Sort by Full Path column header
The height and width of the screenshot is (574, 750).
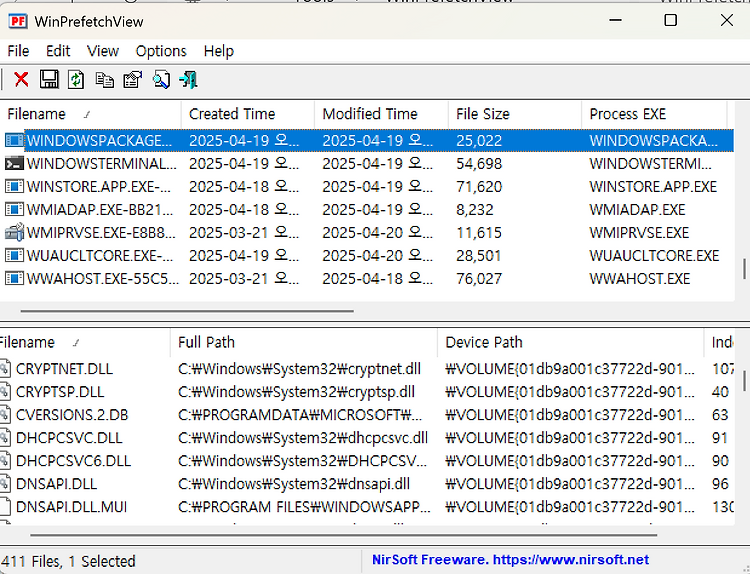(x=304, y=342)
